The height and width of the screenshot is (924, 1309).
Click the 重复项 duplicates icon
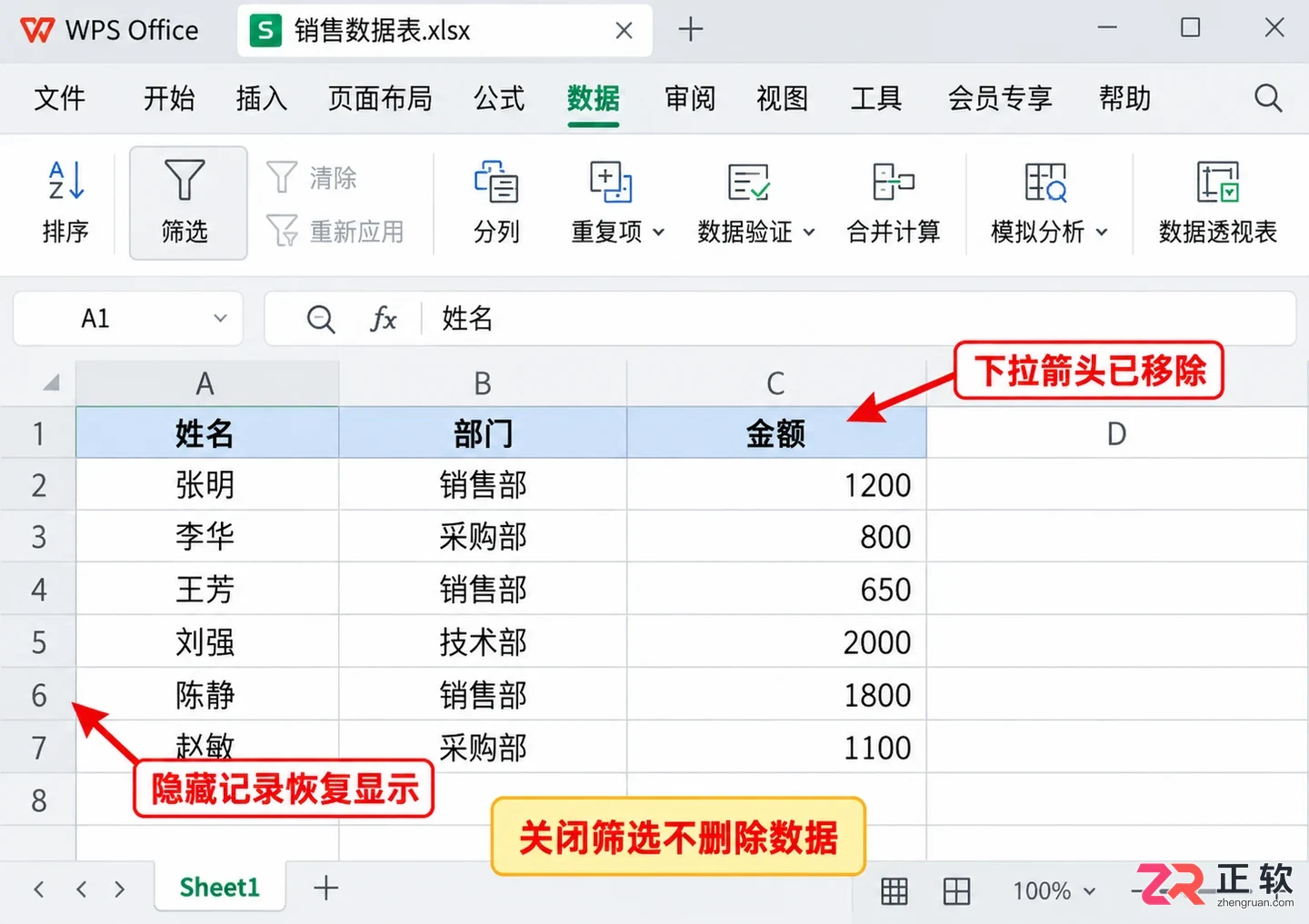coord(611,182)
